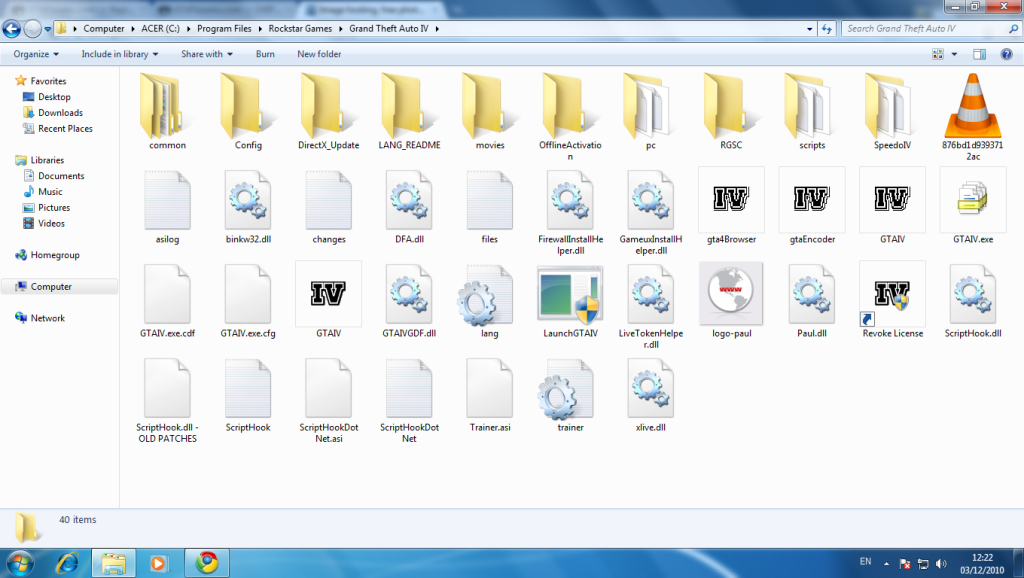The image size is (1024, 578).
Task: Create a New folder from toolbar
Action: [319, 54]
